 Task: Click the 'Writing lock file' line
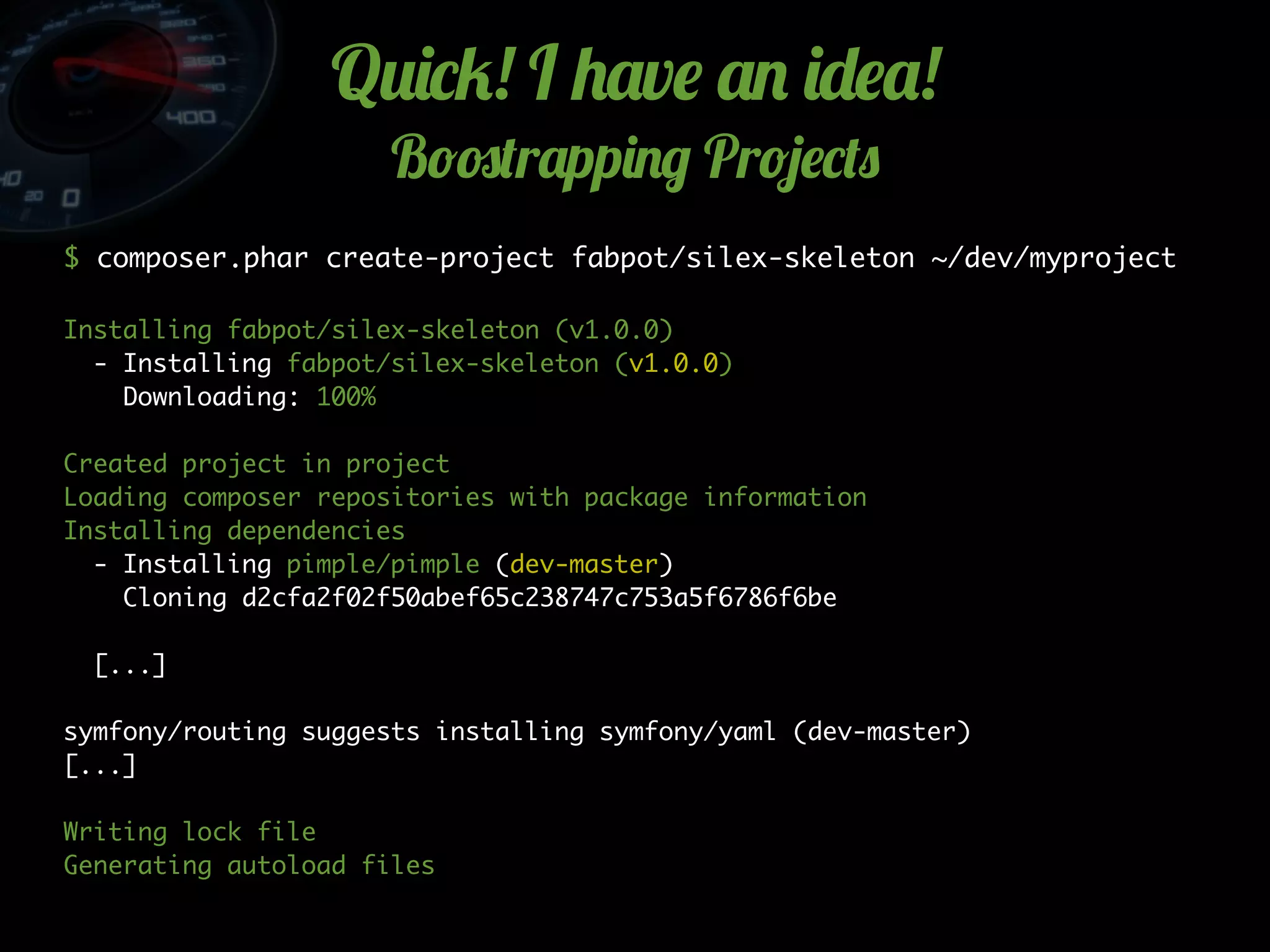[x=190, y=832]
